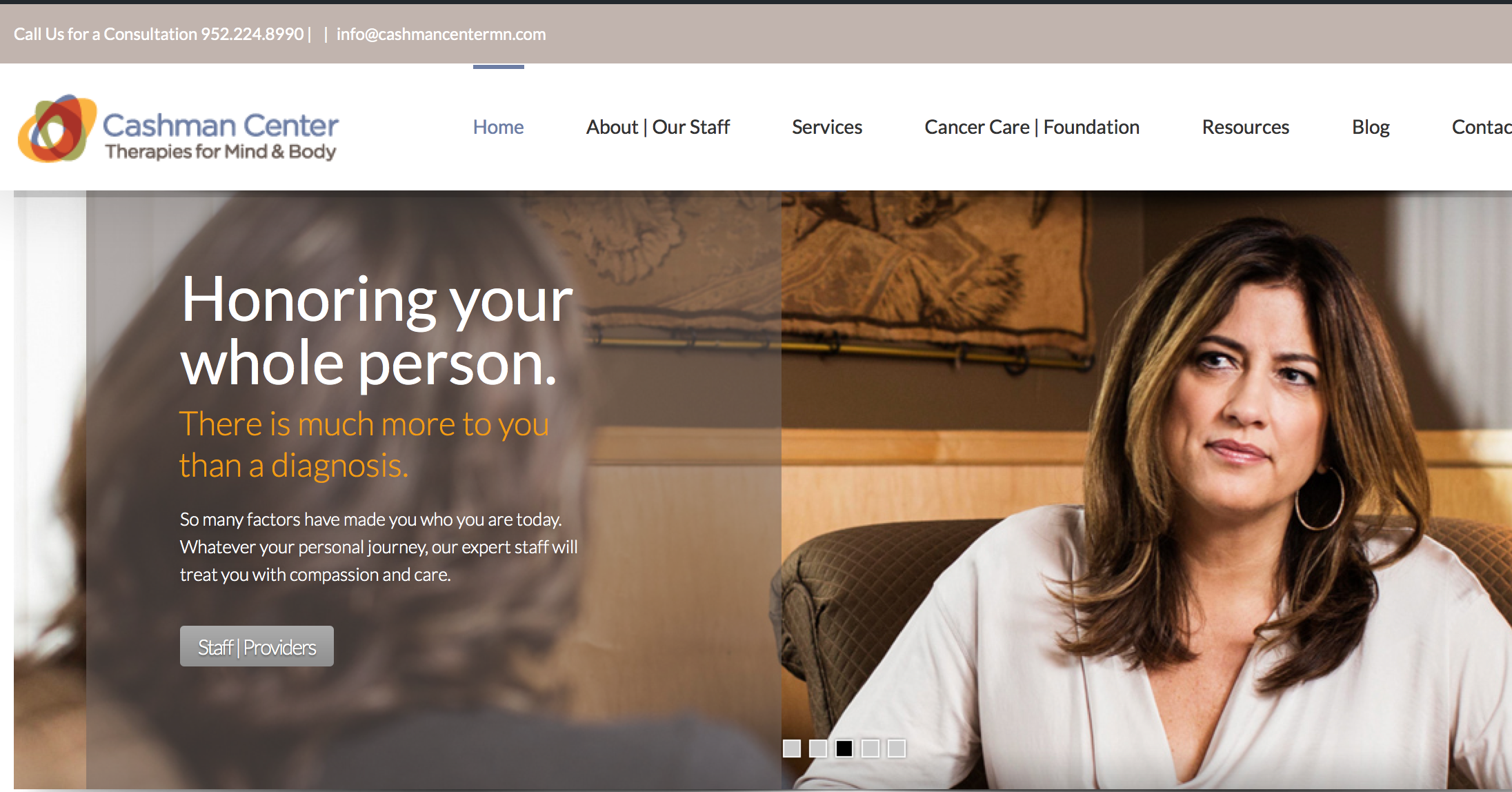Click the Cashman Center logo icon
1512x792 pixels.
click(57, 128)
